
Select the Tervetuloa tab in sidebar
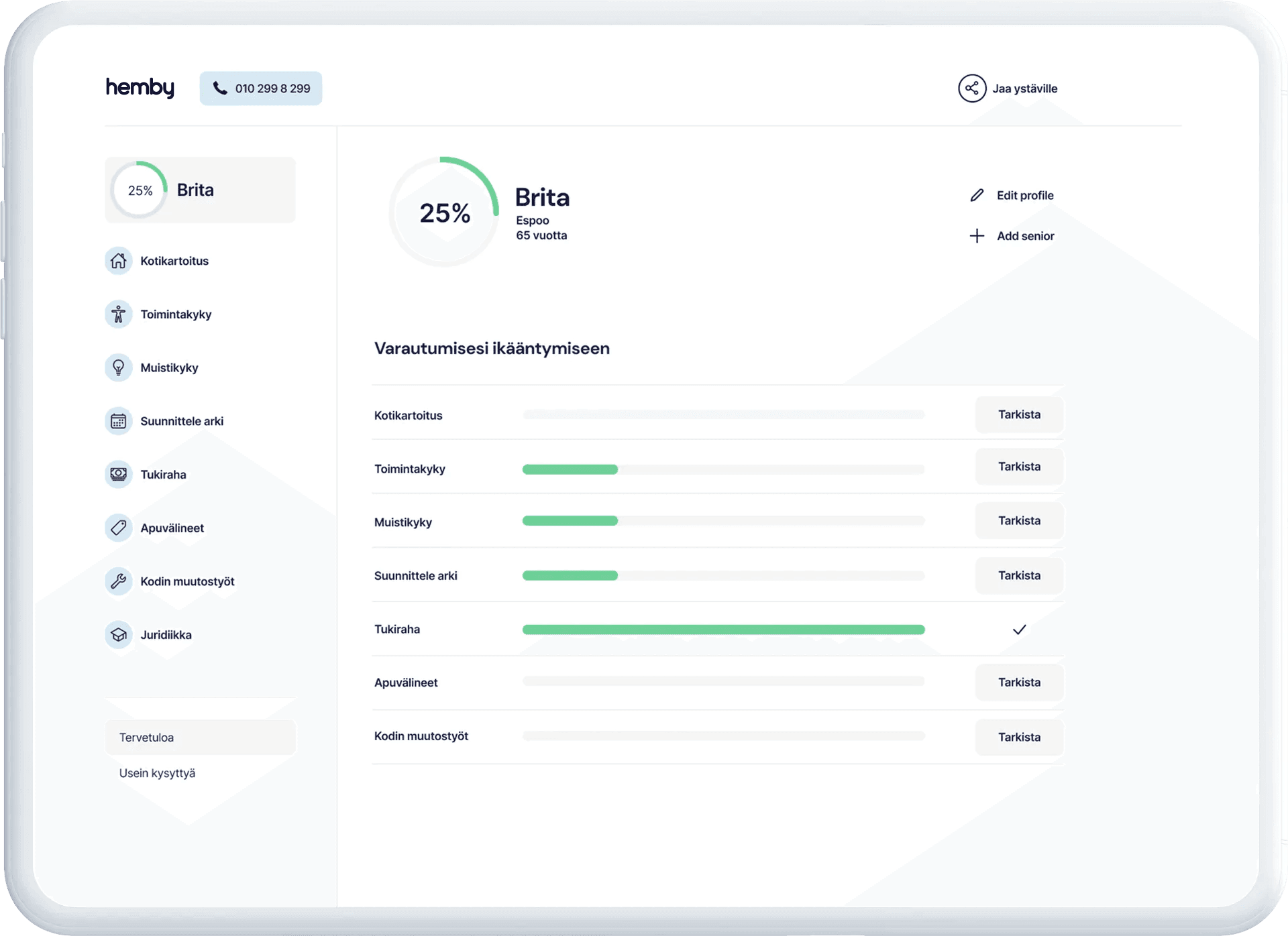click(200, 737)
